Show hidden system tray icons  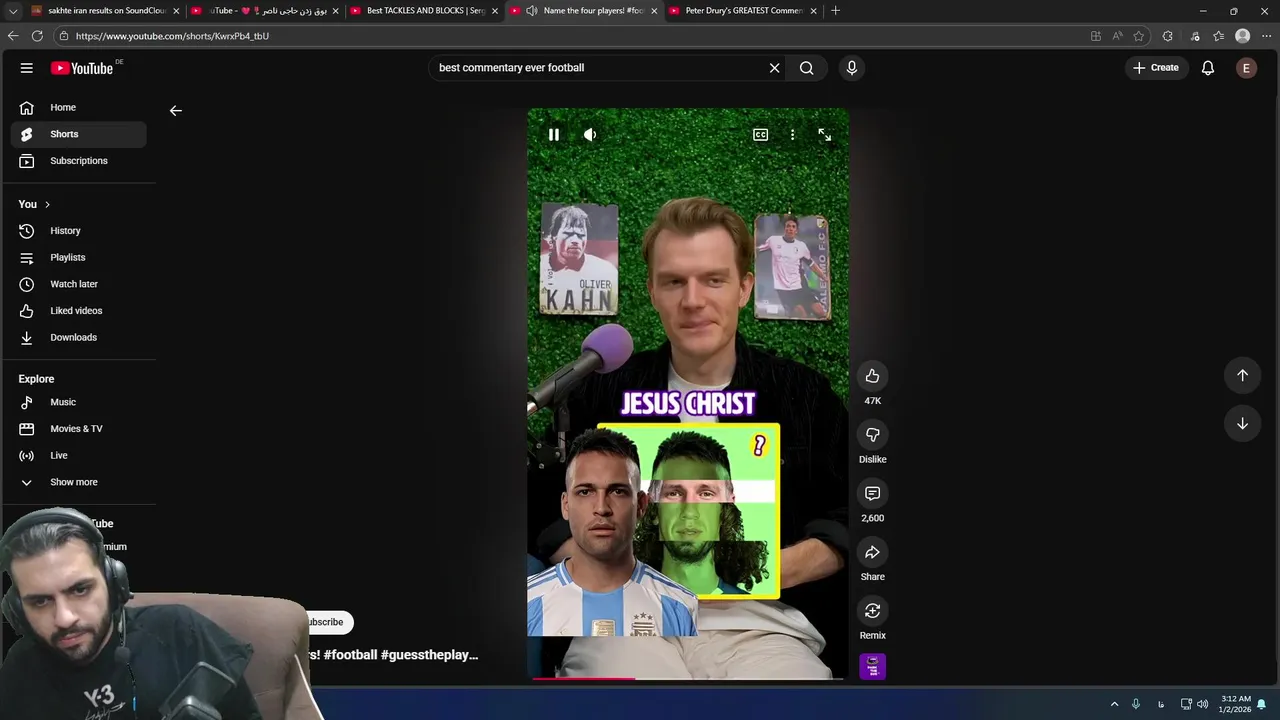click(1114, 704)
